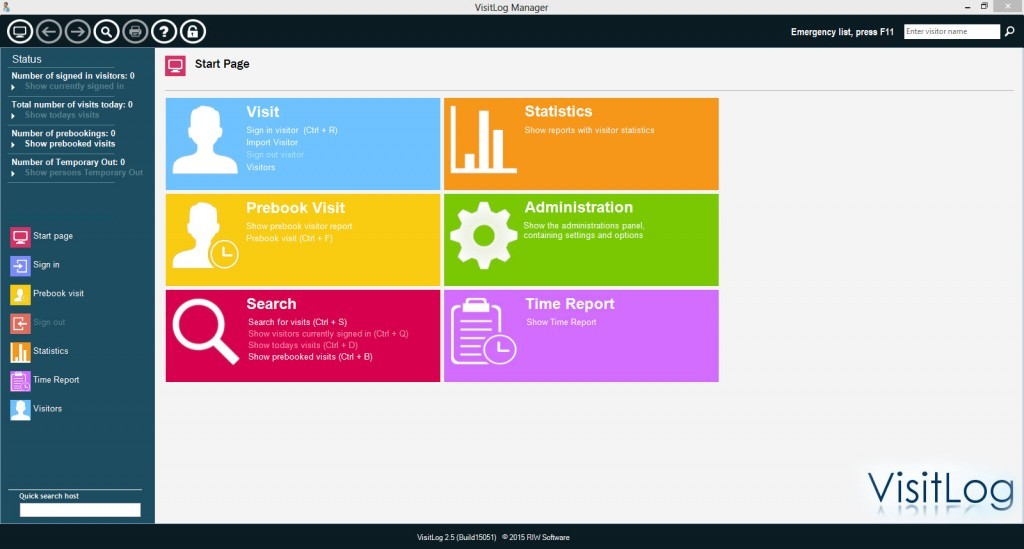Click Emergency list, press F11 text
1024x549 pixels.
click(x=842, y=31)
